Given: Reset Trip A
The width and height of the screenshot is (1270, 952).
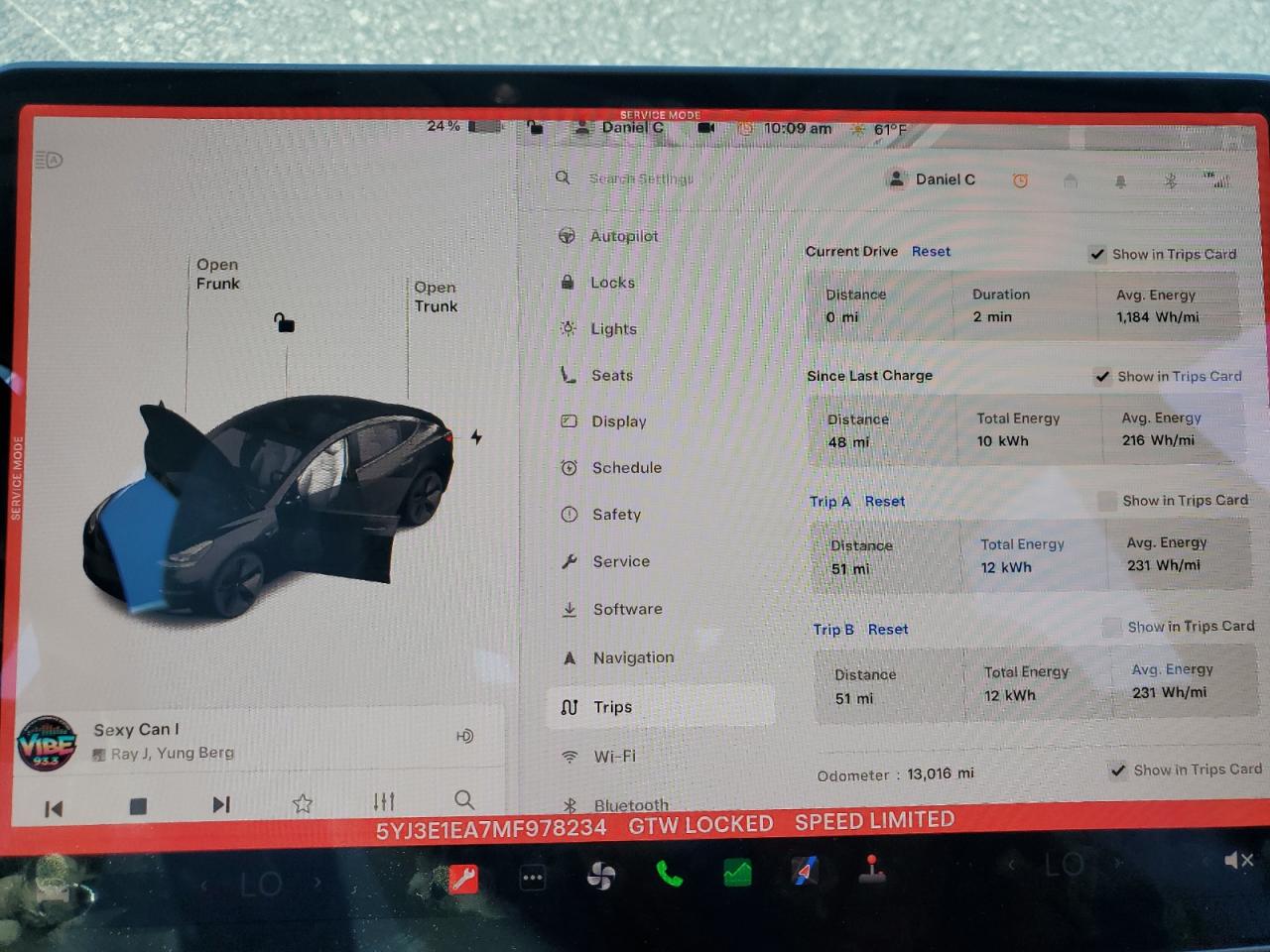Looking at the screenshot, I should coord(884,502).
